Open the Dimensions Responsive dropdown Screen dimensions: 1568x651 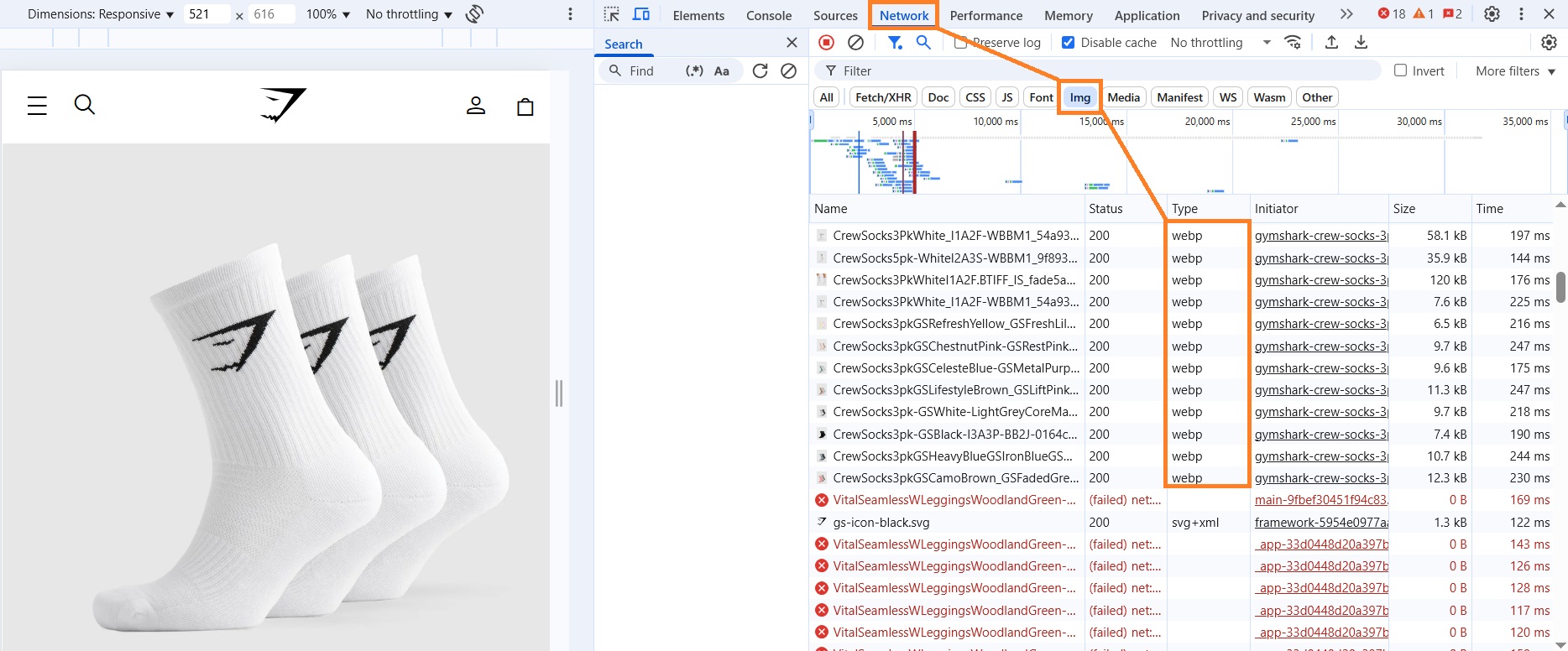(100, 14)
